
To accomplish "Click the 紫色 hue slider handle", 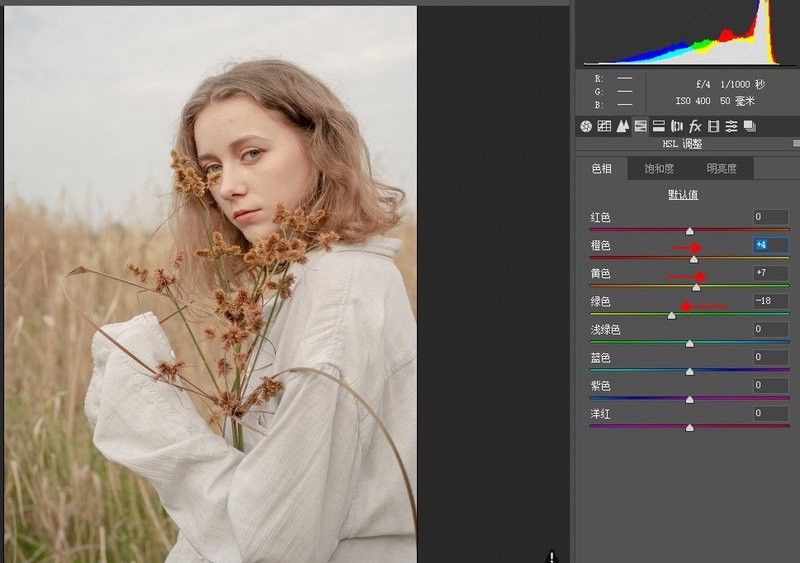I will (689, 400).
